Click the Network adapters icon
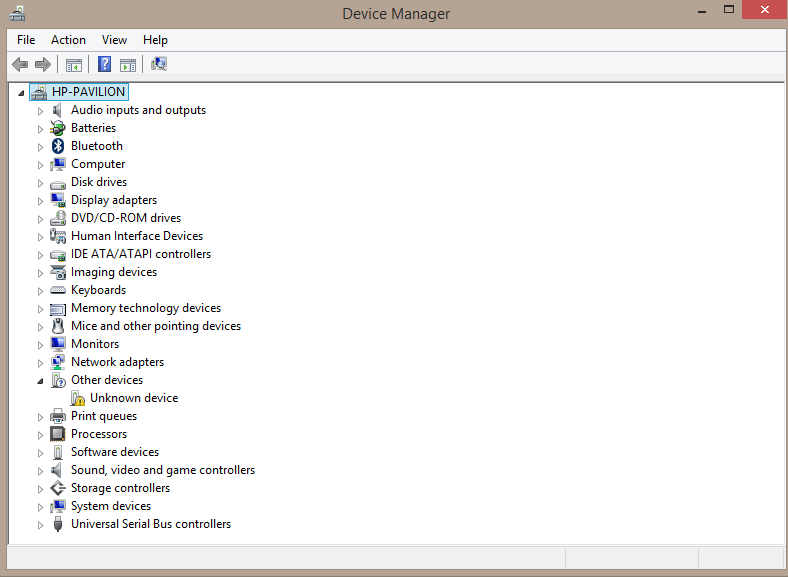Viewport: 788px width, 577px height. click(58, 362)
